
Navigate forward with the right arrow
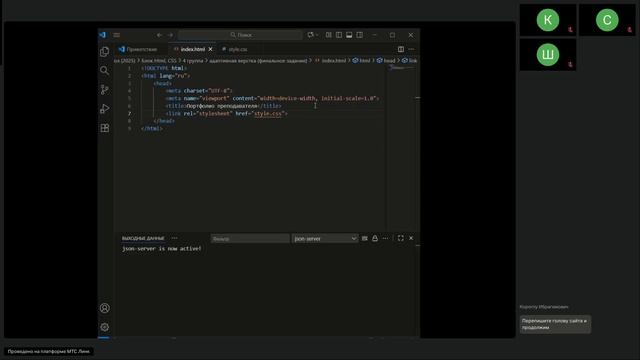(170, 35)
